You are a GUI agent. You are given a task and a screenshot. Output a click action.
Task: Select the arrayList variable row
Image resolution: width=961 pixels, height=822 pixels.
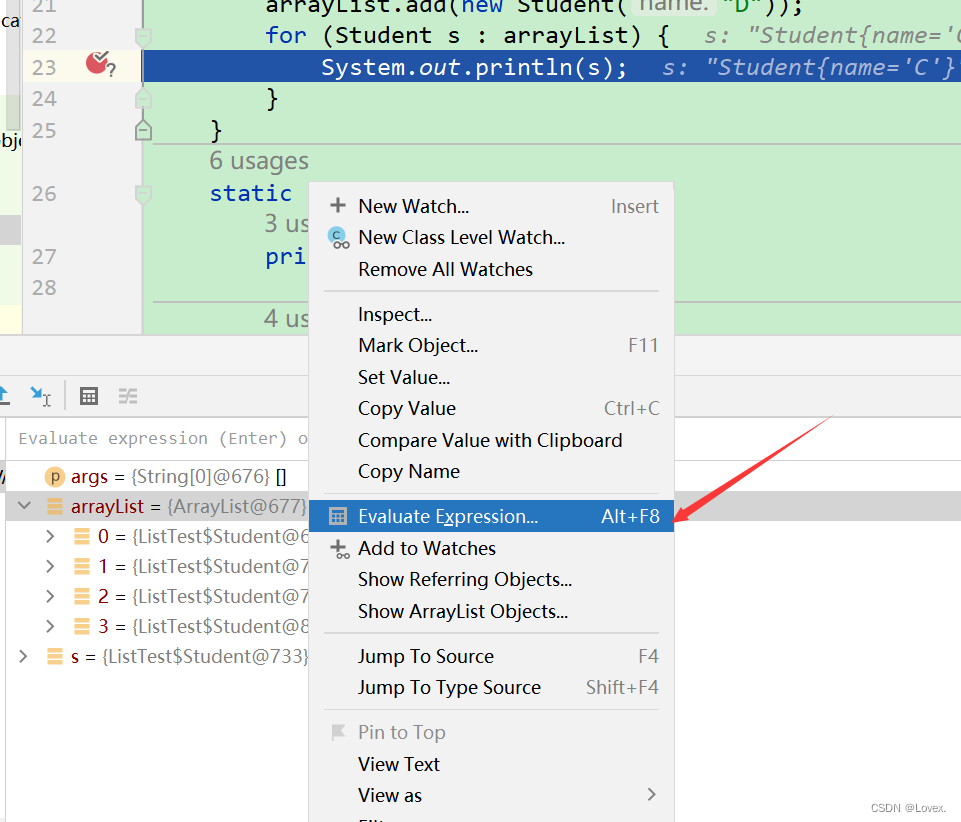pos(158,506)
